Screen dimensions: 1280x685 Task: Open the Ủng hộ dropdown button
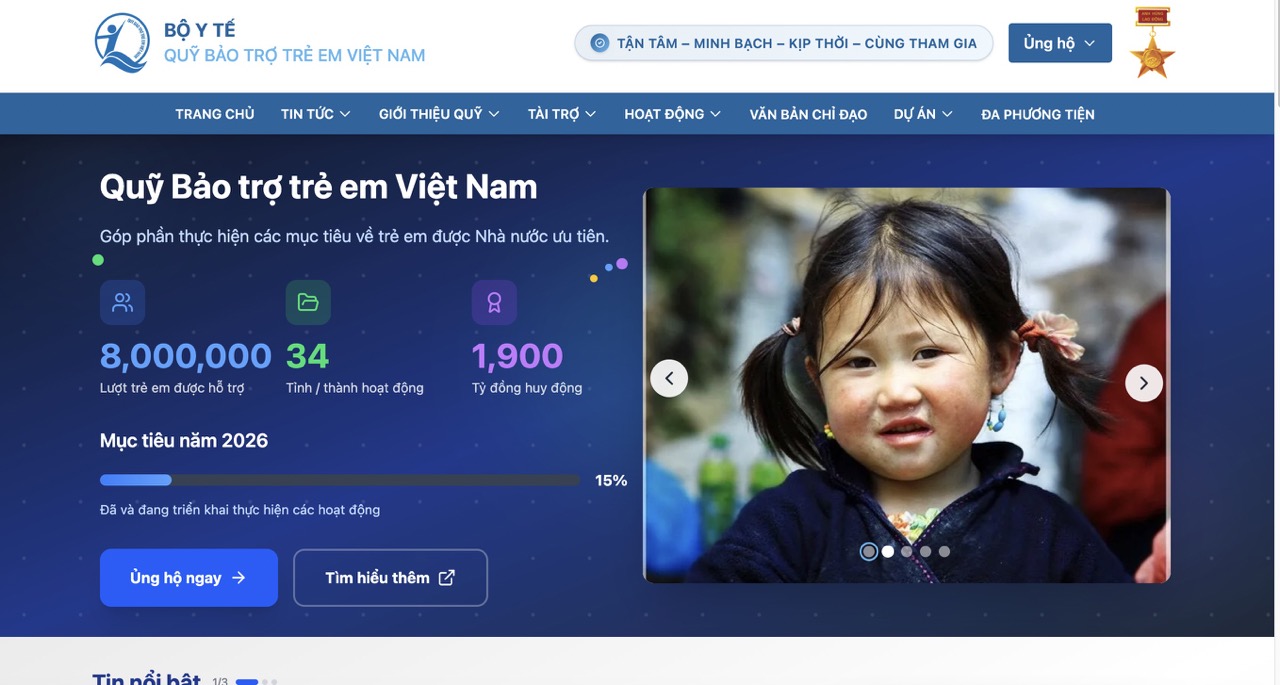[x=1060, y=43]
